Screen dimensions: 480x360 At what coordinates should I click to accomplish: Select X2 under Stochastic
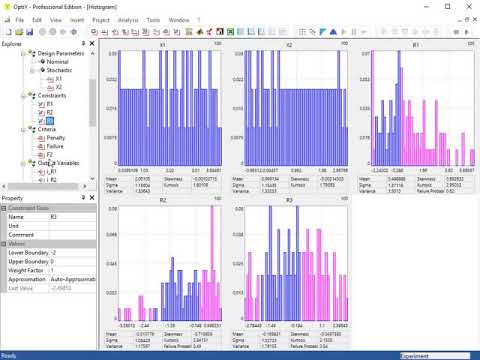59,87
